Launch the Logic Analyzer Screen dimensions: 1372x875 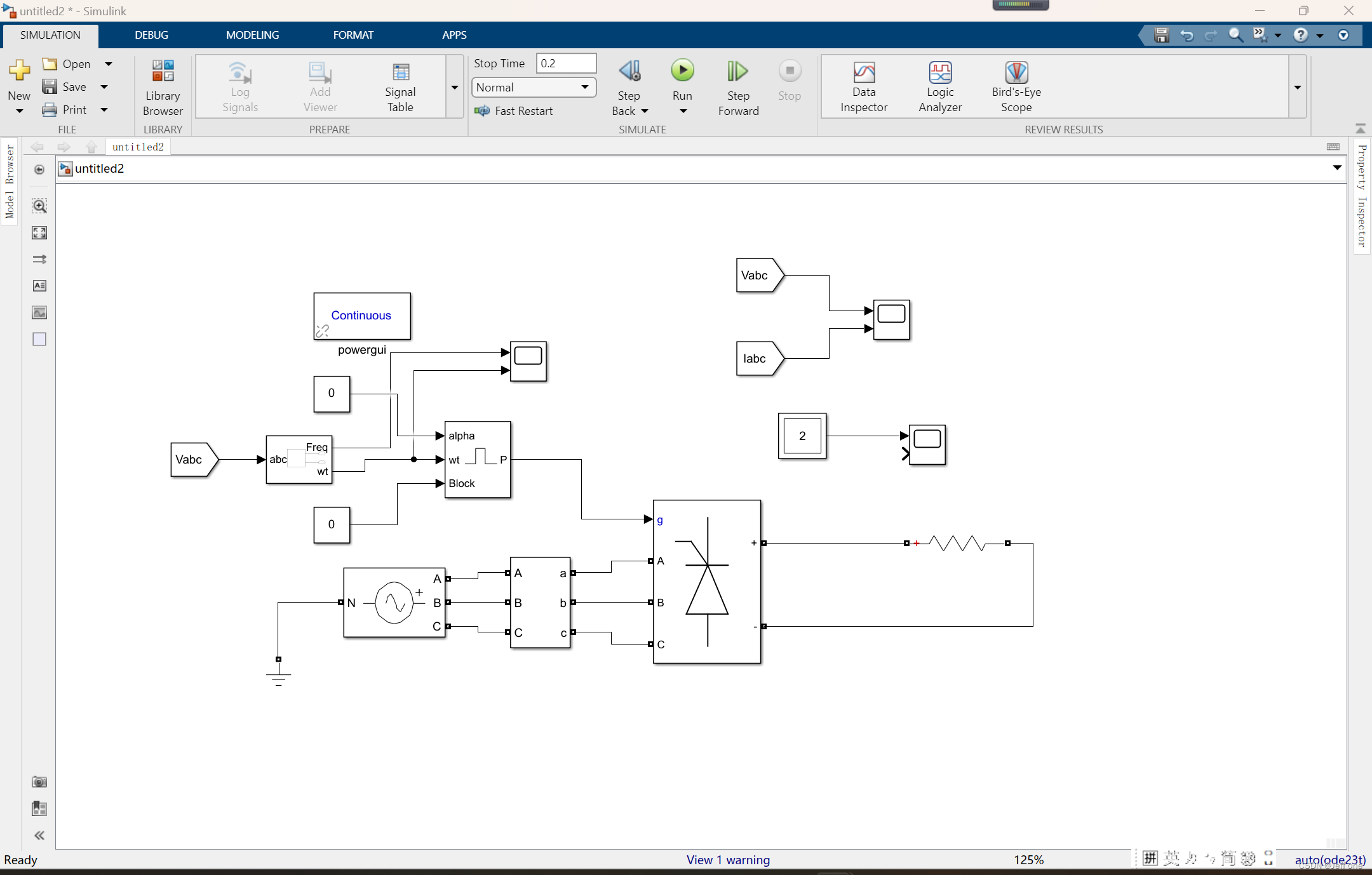point(940,86)
